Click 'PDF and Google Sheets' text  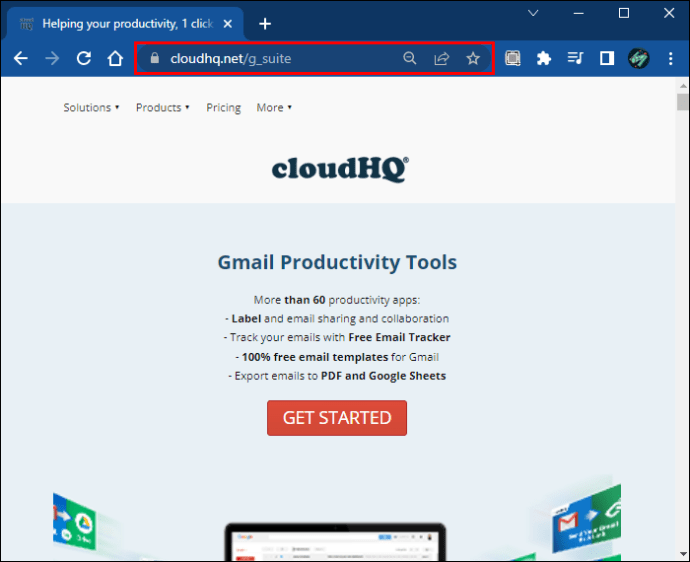pyautogui.click(x=383, y=376)
